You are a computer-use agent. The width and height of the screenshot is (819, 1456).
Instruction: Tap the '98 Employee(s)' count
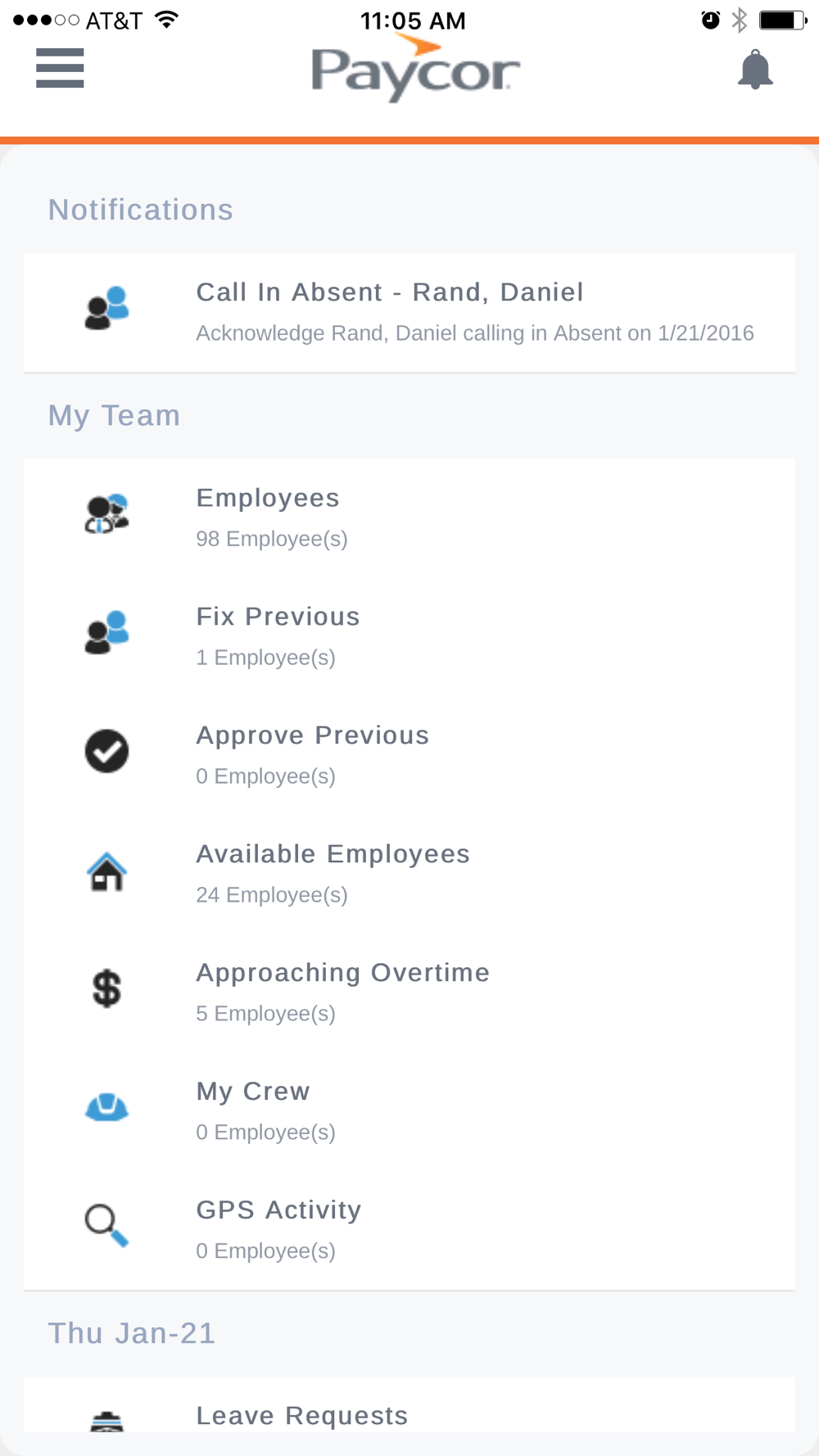pos(272,539)
